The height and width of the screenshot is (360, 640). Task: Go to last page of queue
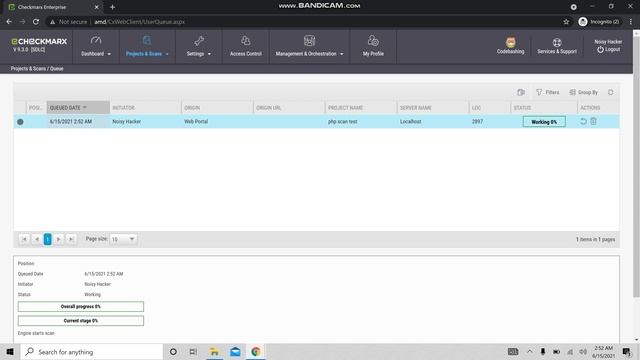point(71,239)
